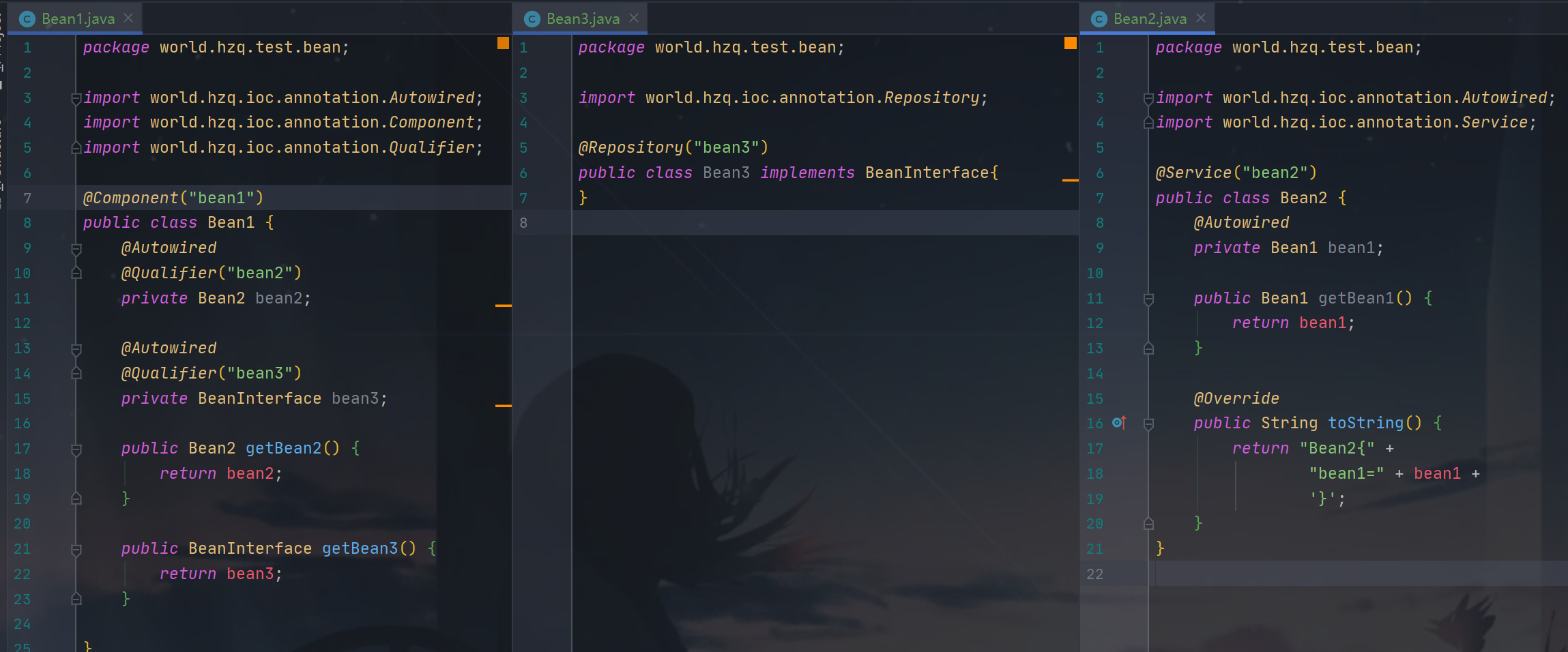Click the Java class icon on Bean2.java tab

[x=1098, y=18]
